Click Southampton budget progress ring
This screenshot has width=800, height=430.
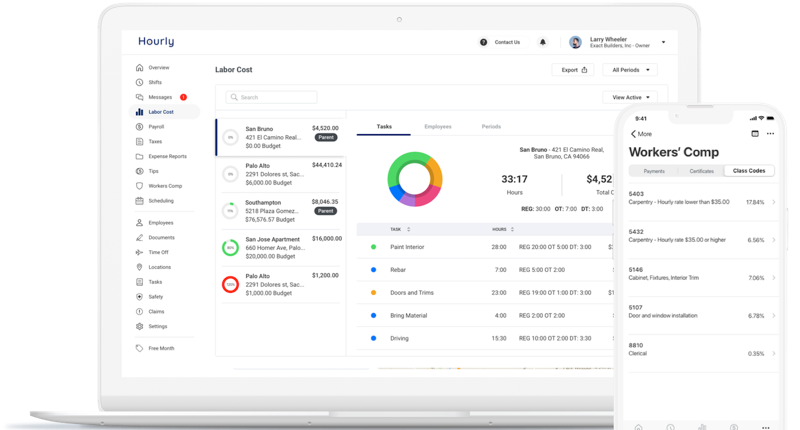point(231,211)
